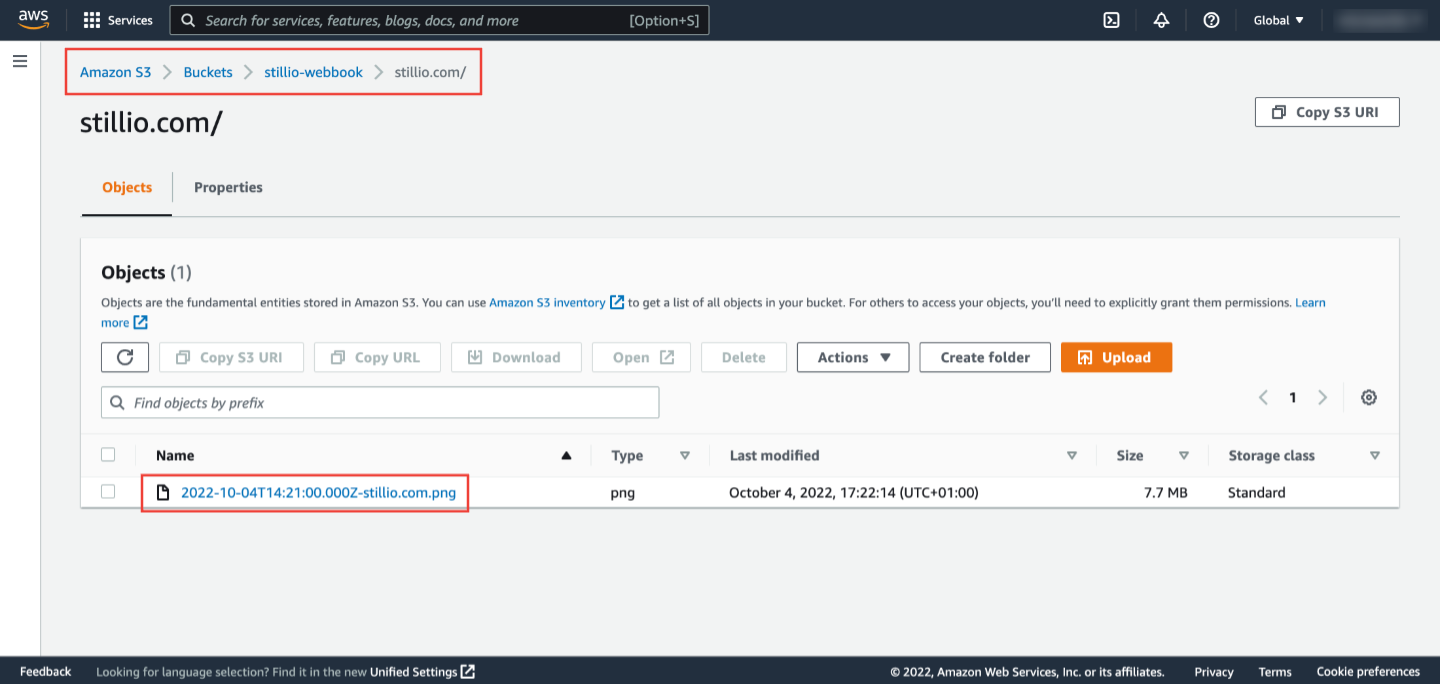Open Unified Settings link
1440x684 pixels.
pos(414,672)
